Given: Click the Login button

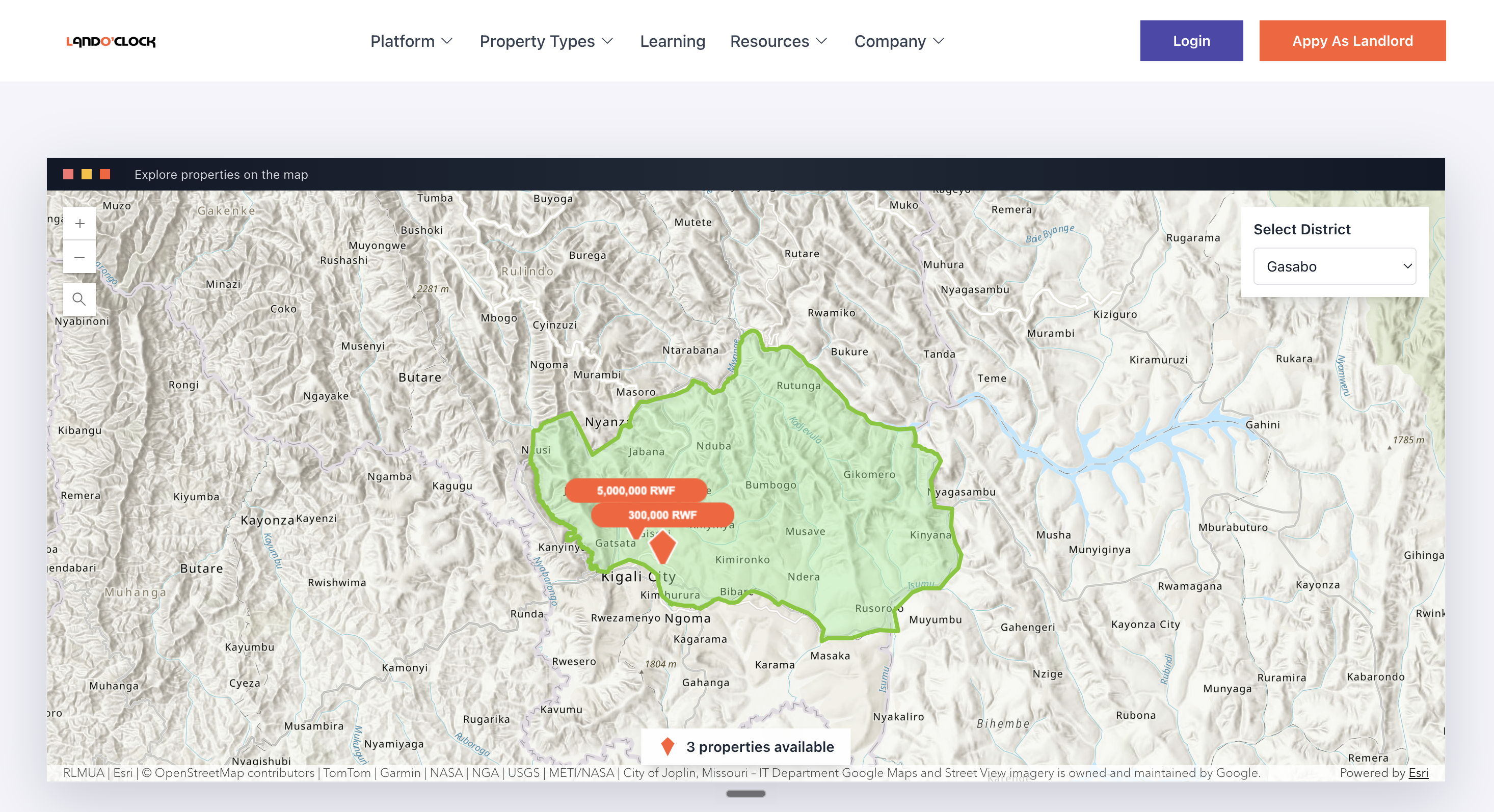Looking at the screenshot, I should tap(1191, 41).
